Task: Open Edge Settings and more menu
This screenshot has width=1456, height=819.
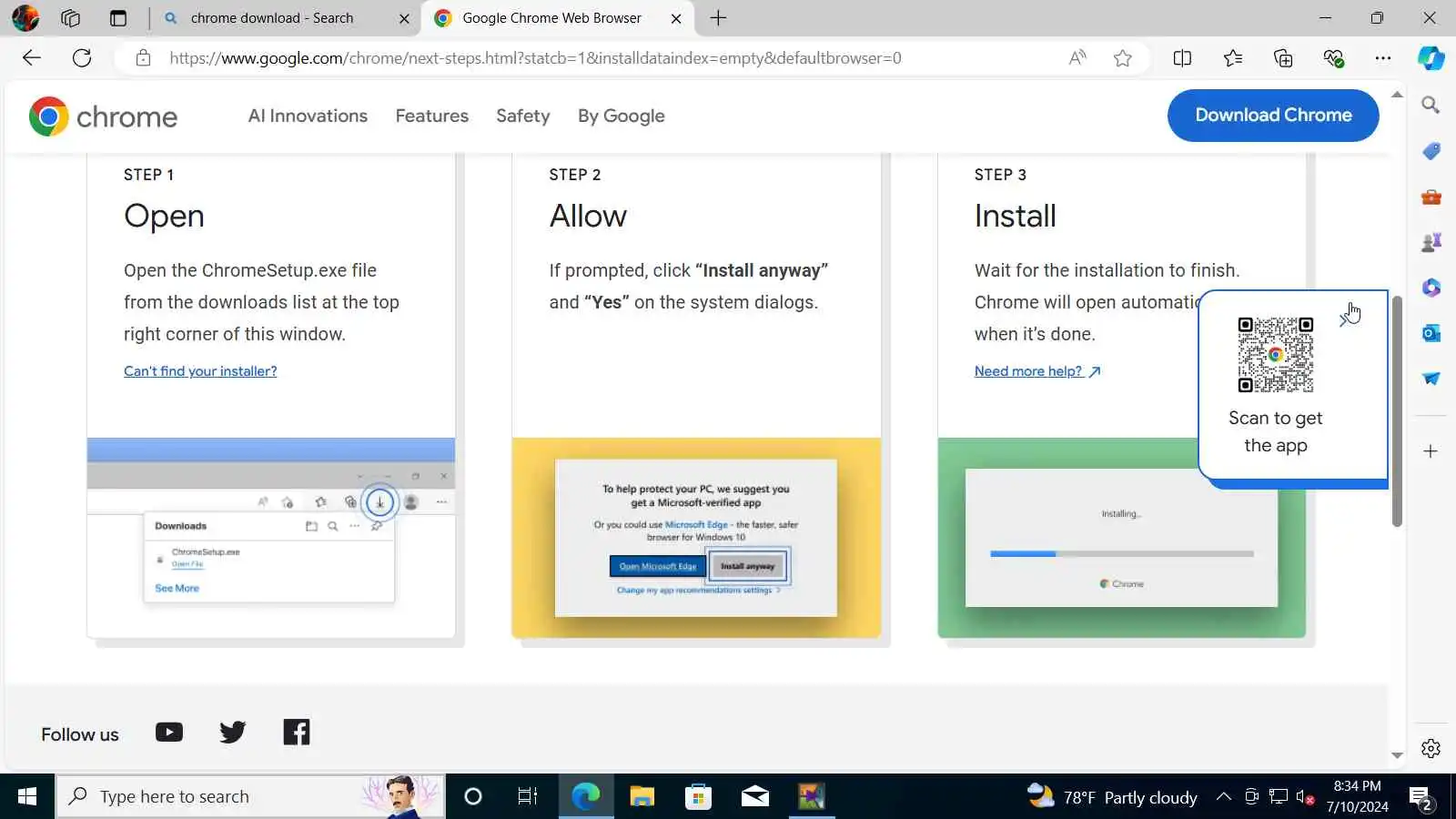Action: 1383,58
